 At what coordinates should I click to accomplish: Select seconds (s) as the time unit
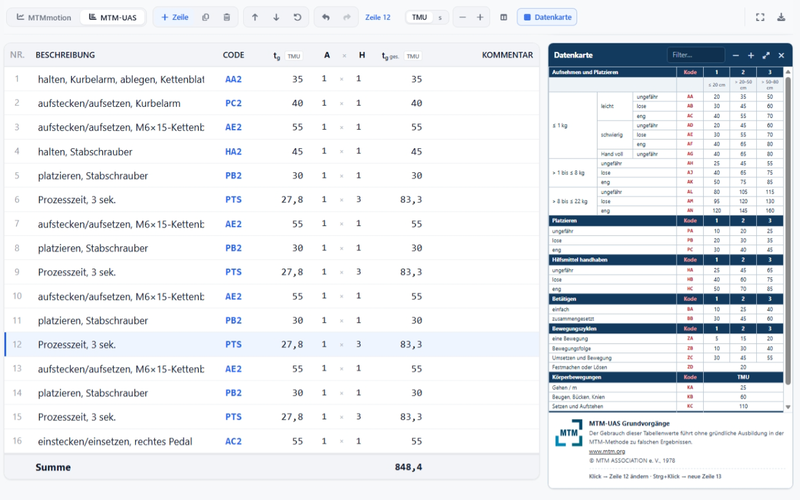[440, 17]
